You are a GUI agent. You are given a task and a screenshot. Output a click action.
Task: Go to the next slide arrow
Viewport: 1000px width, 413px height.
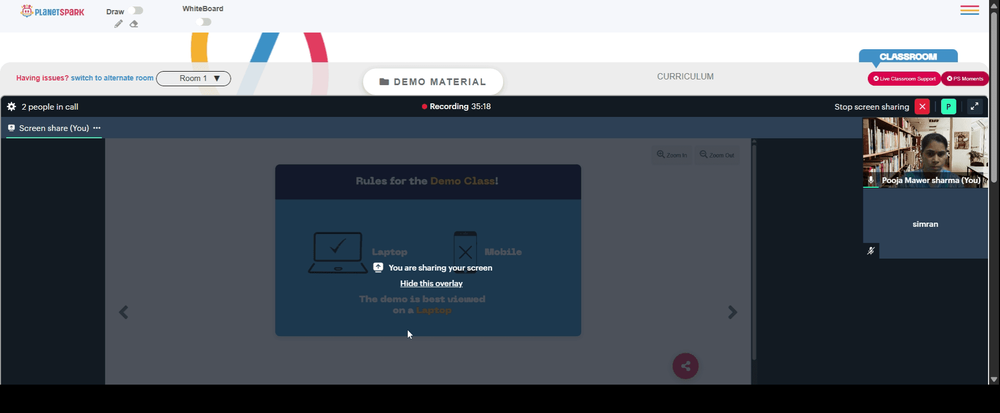coord(733,312)
